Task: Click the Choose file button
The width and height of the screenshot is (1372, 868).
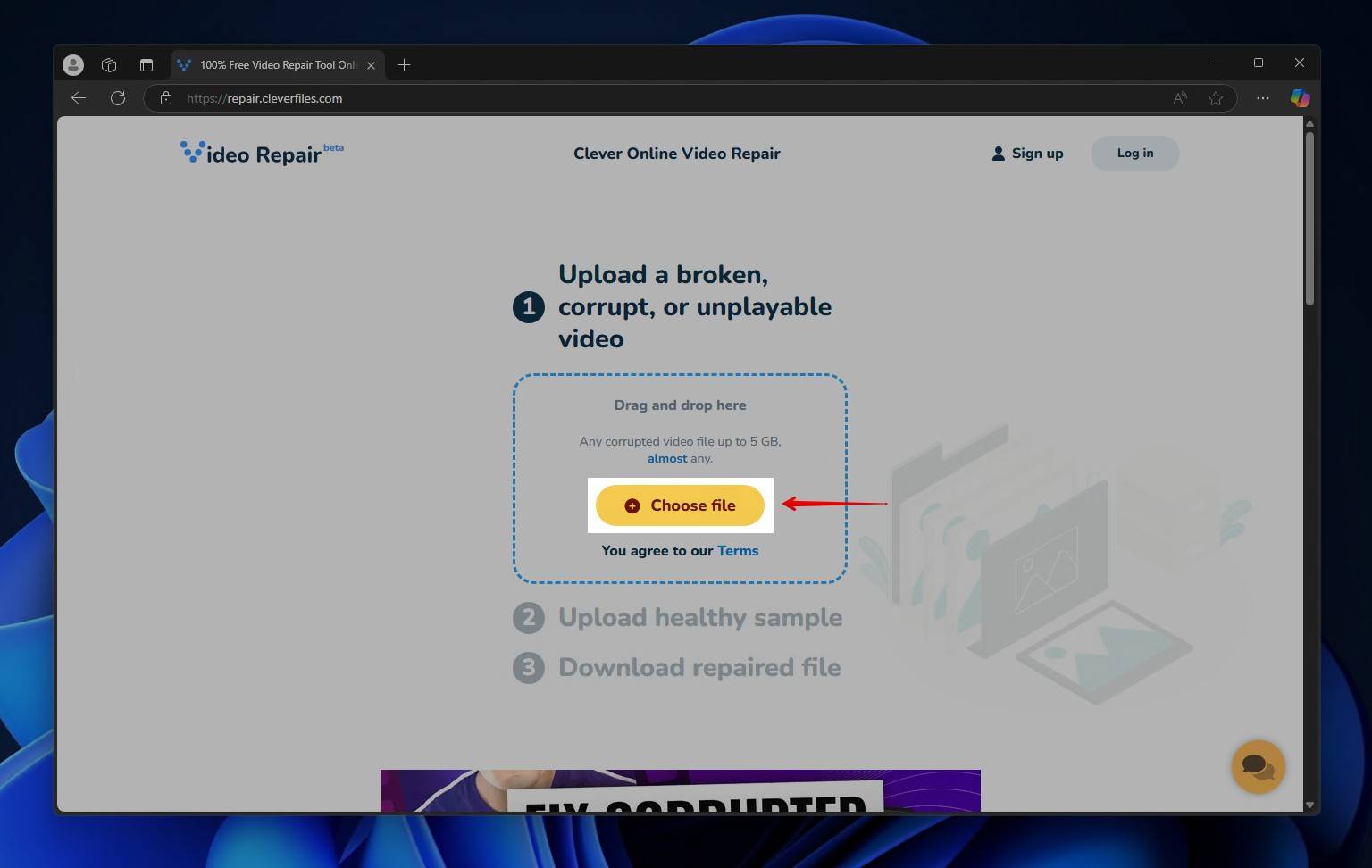Action: pos(680,505)
